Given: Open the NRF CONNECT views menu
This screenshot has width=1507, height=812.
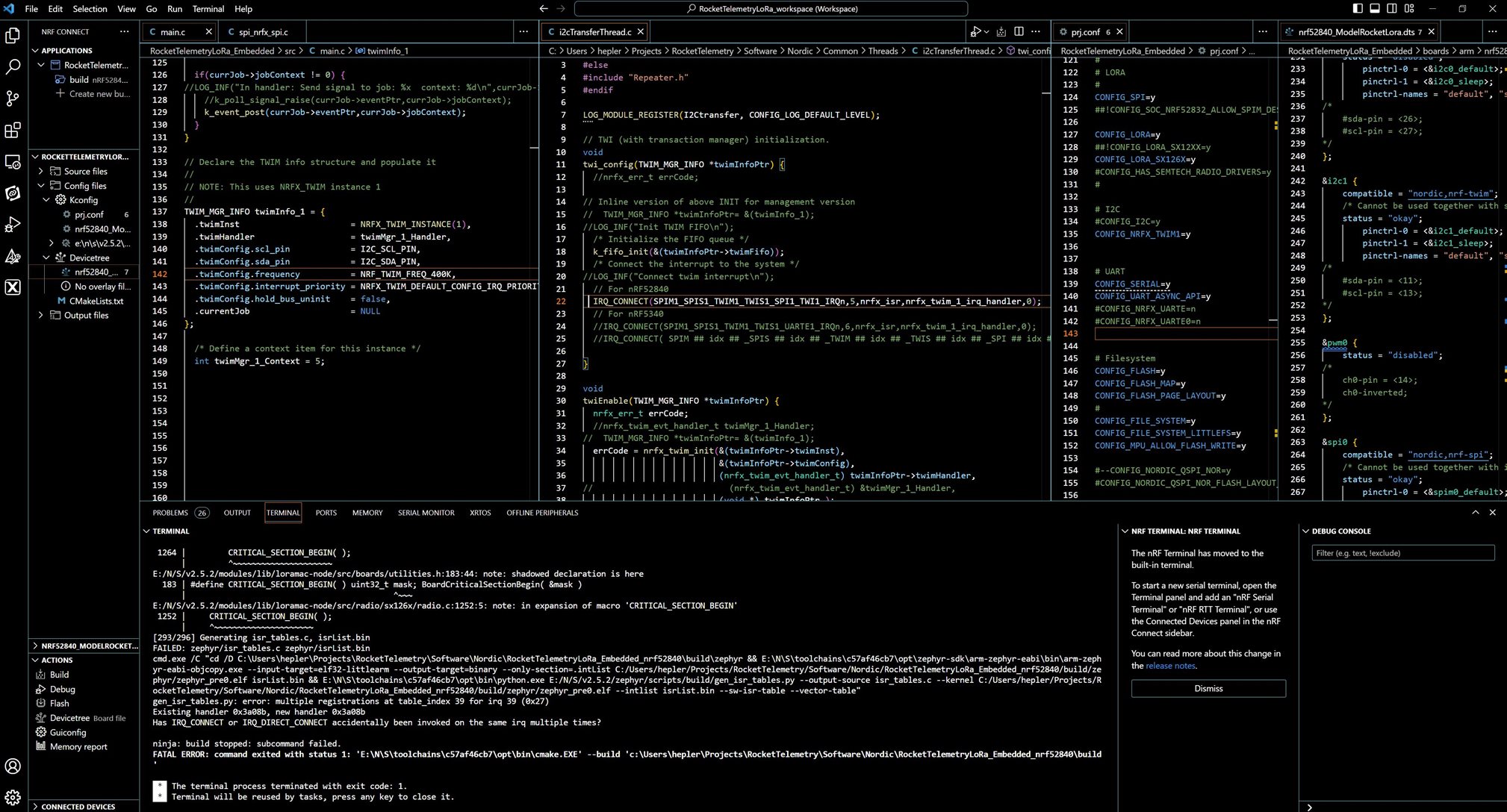Looking at the screenshot, I should coord(124,32).
